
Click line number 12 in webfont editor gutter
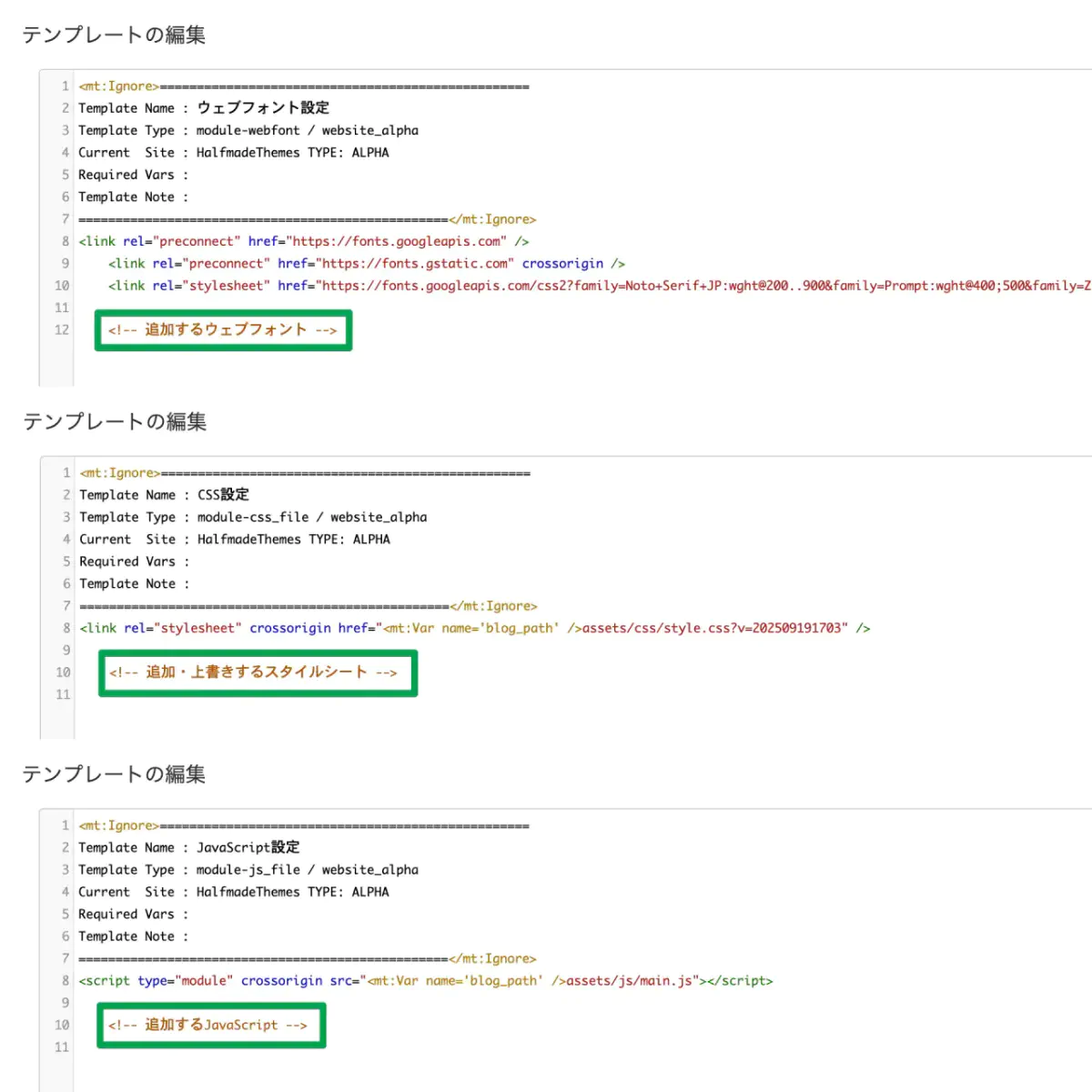pyautogui.click(x=61, y=330)
